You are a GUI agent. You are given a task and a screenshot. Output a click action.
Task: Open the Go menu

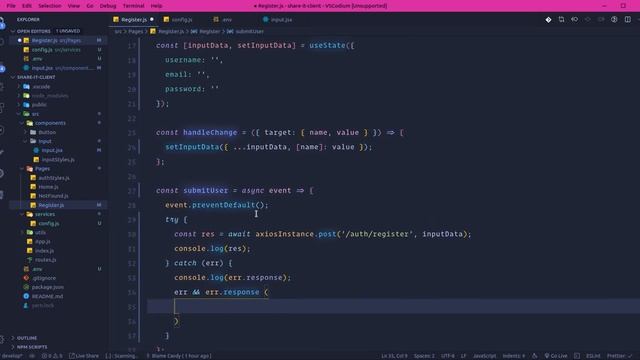click(90, 6)
